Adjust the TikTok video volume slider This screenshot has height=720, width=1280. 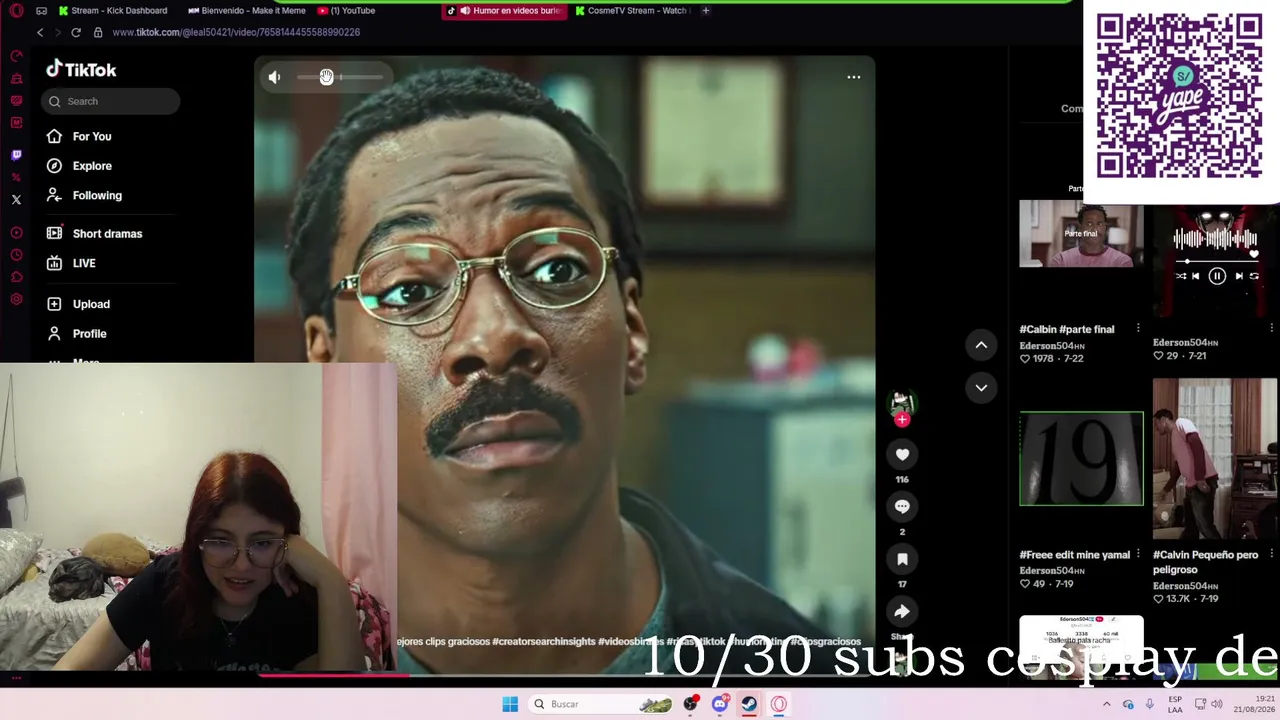coord(339,77)
